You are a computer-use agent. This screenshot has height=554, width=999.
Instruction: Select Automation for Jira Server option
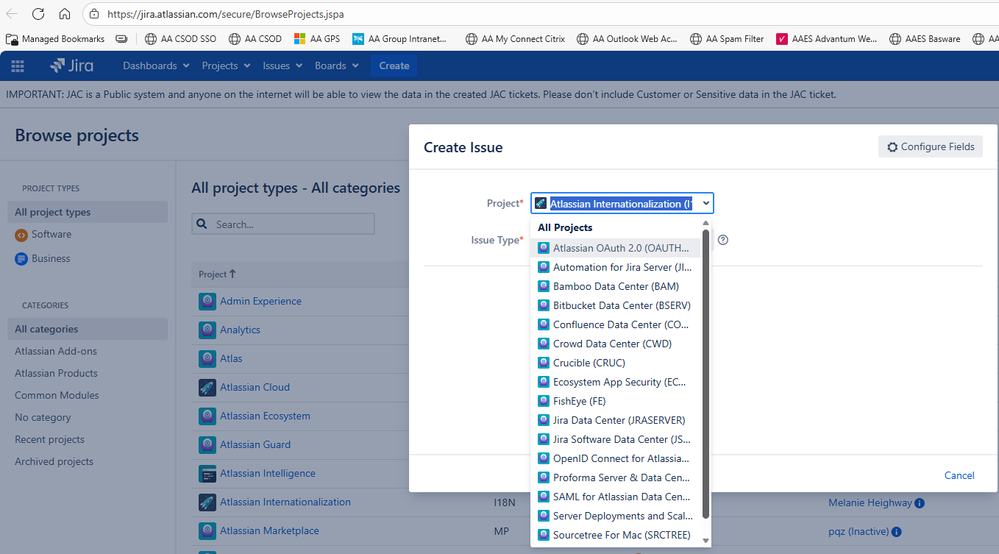coord(615,267)
